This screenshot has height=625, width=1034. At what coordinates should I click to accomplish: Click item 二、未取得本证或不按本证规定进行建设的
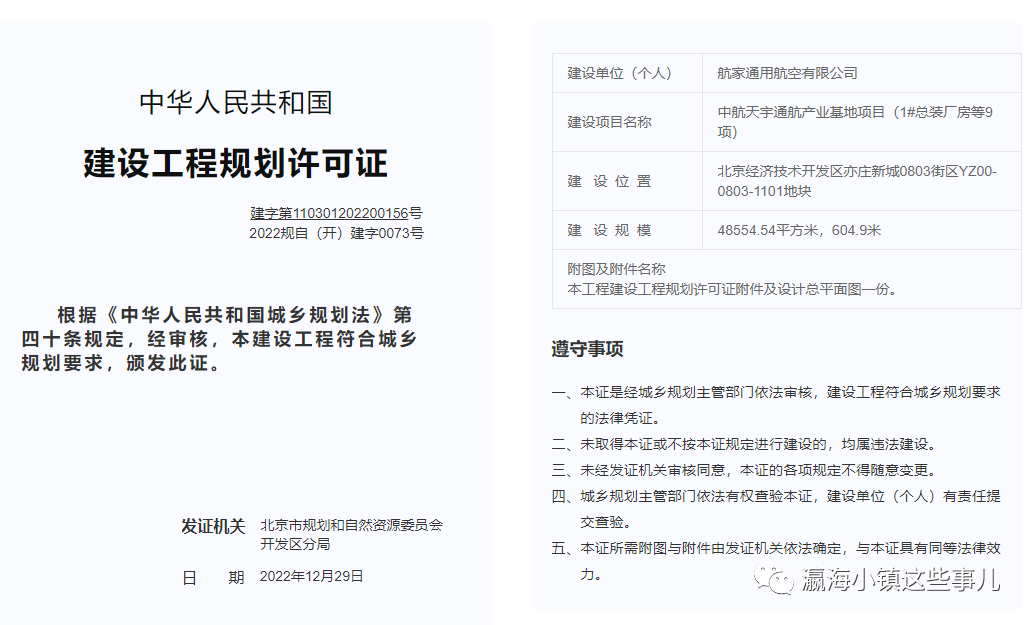(x=745, y=444)
